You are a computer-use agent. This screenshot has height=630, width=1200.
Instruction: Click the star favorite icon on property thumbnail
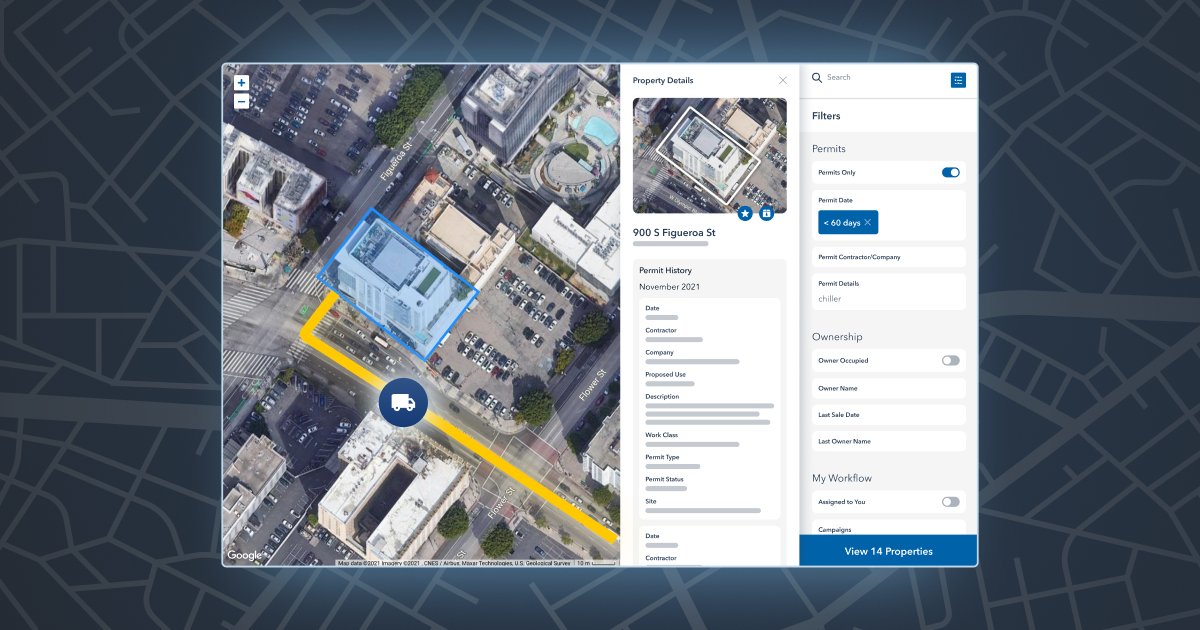point(745,213)
